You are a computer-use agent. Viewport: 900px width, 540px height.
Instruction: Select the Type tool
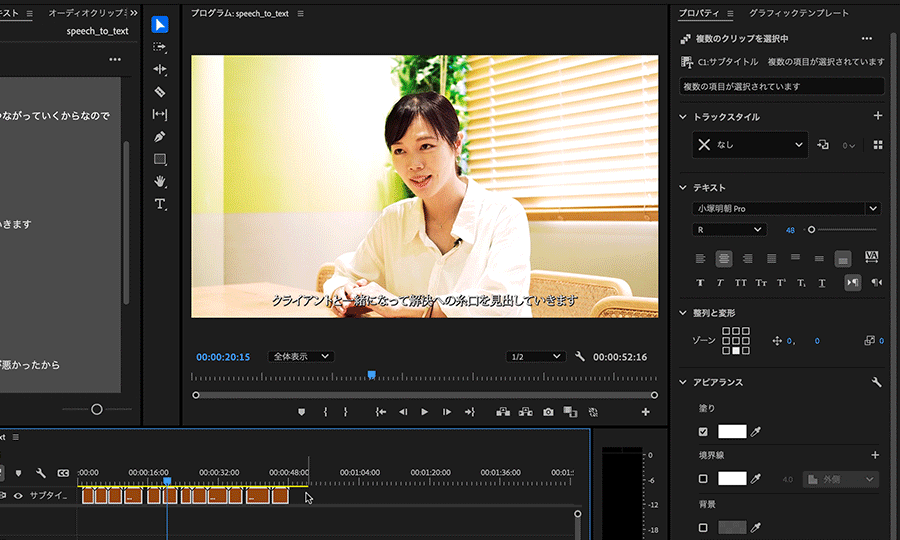pos(160,204)
